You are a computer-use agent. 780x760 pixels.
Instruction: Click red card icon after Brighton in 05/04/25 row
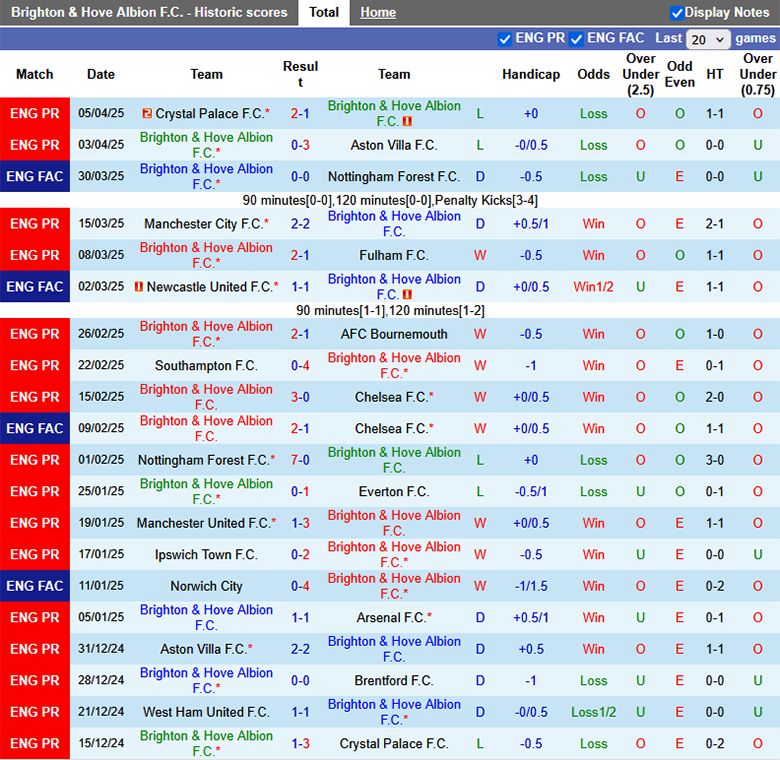[x=407, y=121]
